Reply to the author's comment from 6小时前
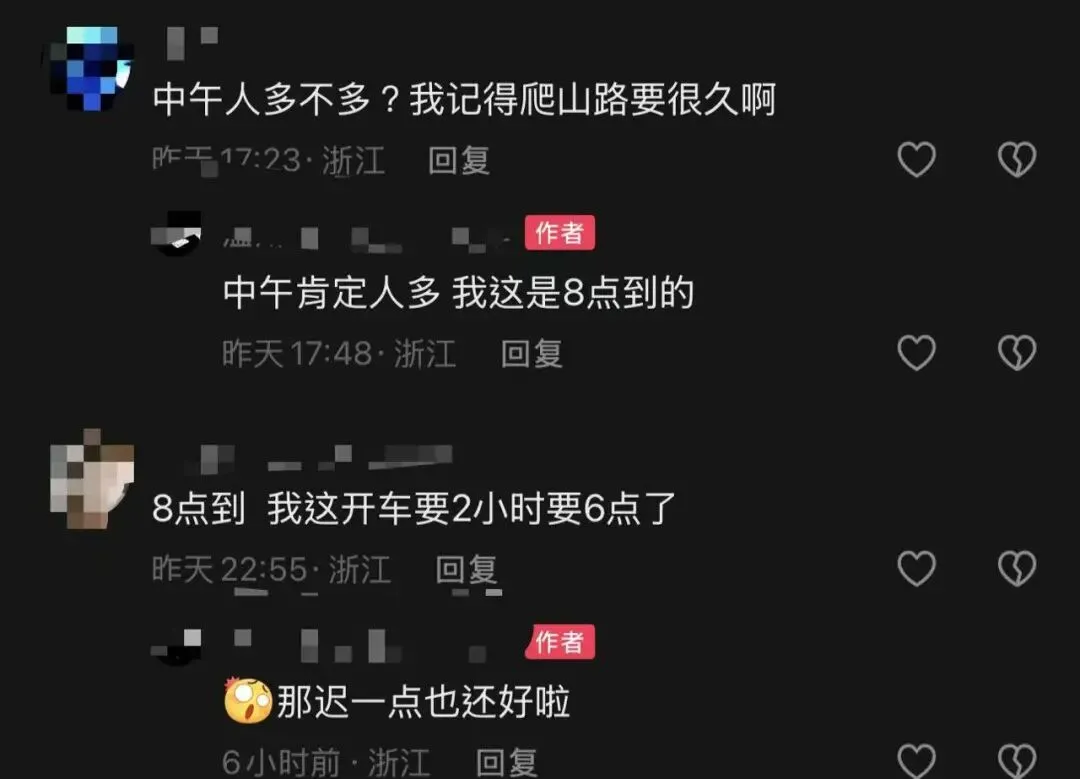Image resolution: width=1080 pixels, height=779 pixels. (506, 762)
